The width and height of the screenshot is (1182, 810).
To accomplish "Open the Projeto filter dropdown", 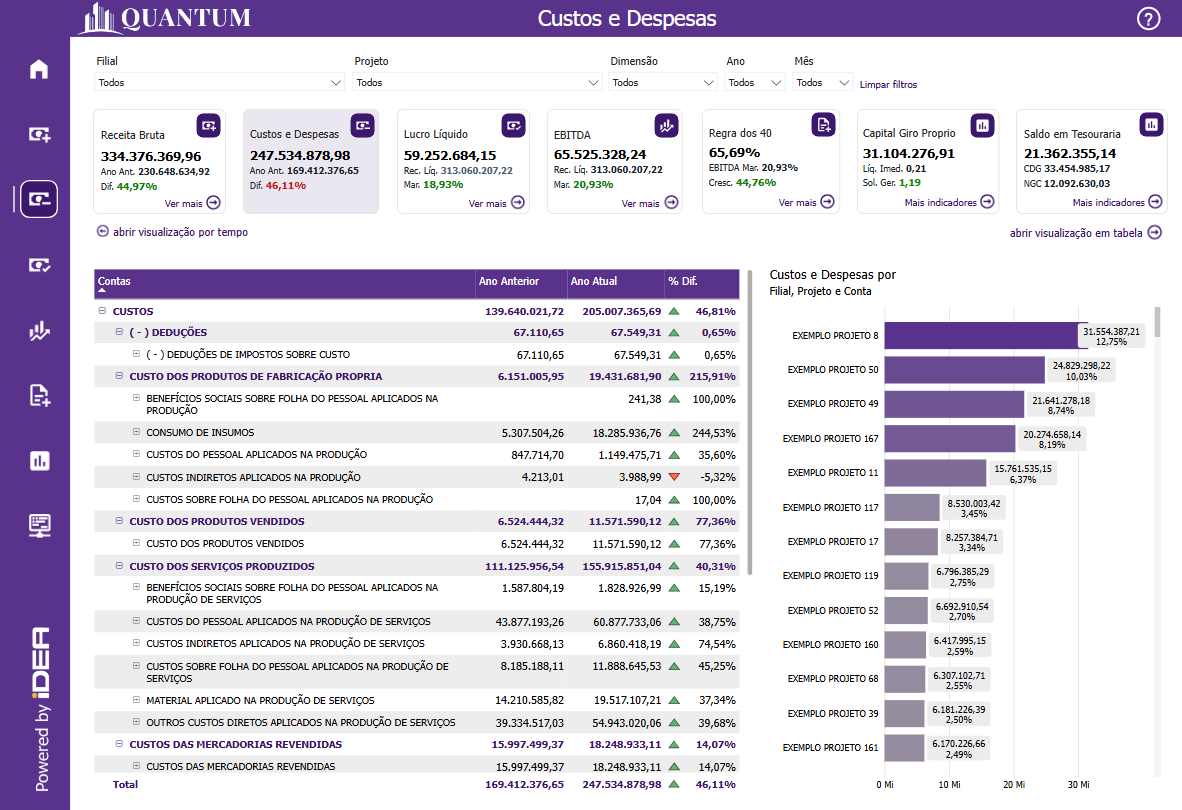I will tap(477, 83).
